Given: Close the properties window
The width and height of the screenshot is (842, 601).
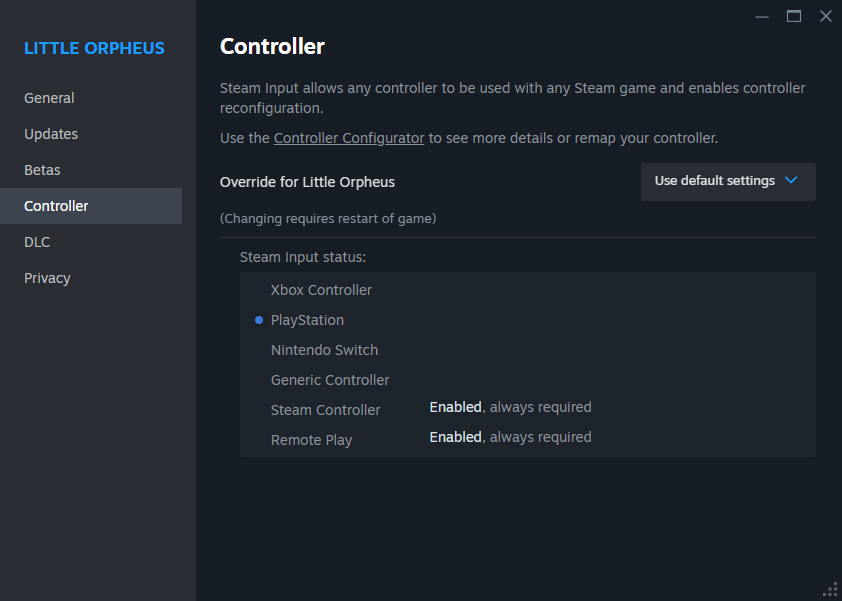Looking at the screenshot, I should pos(825,16).
